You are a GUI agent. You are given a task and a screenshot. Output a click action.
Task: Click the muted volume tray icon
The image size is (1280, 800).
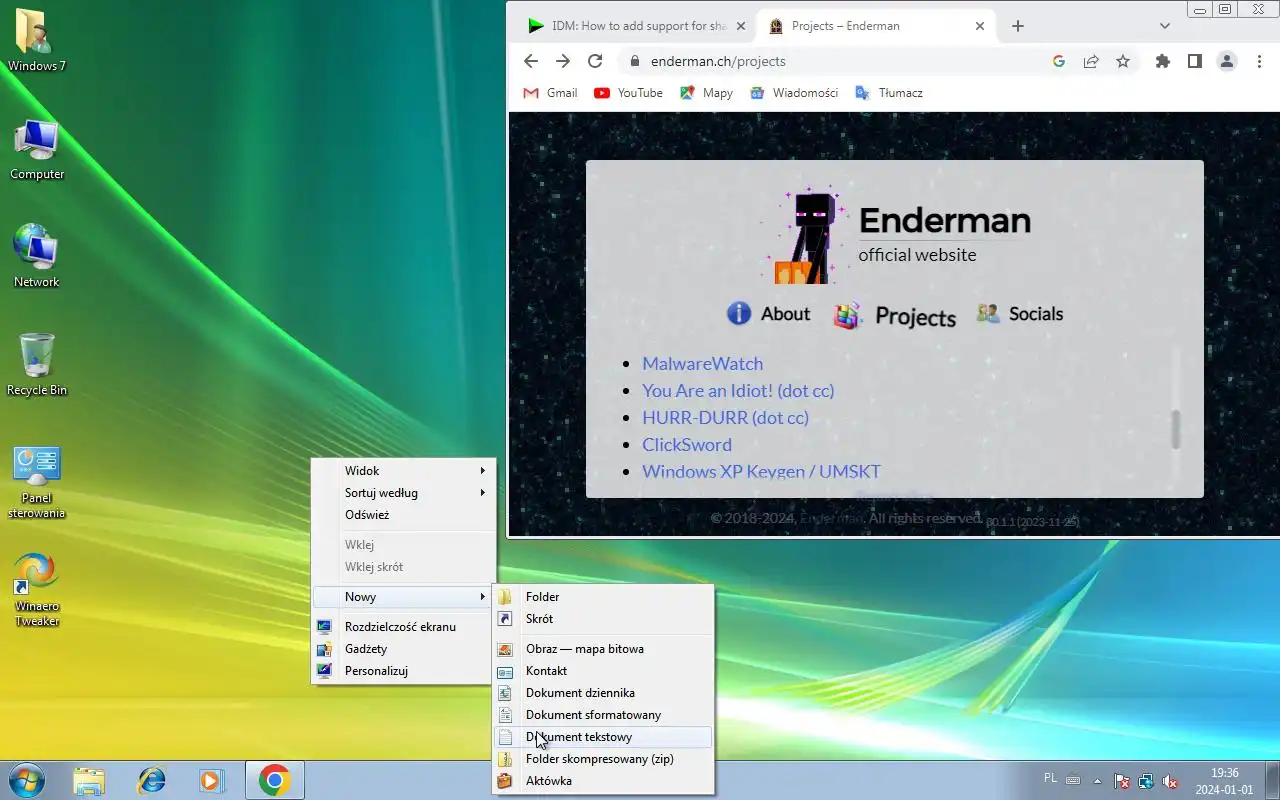click(x=1170, y=781)
